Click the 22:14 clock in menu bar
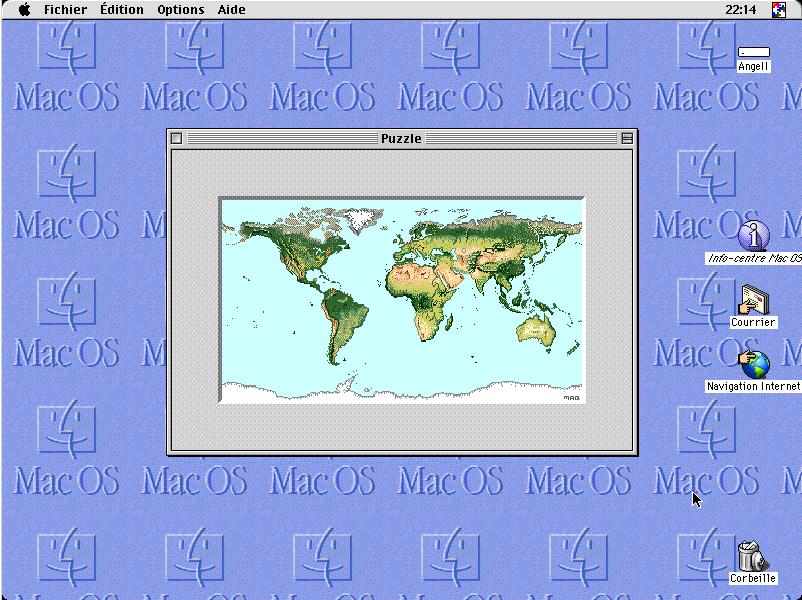 click(740, 9)
